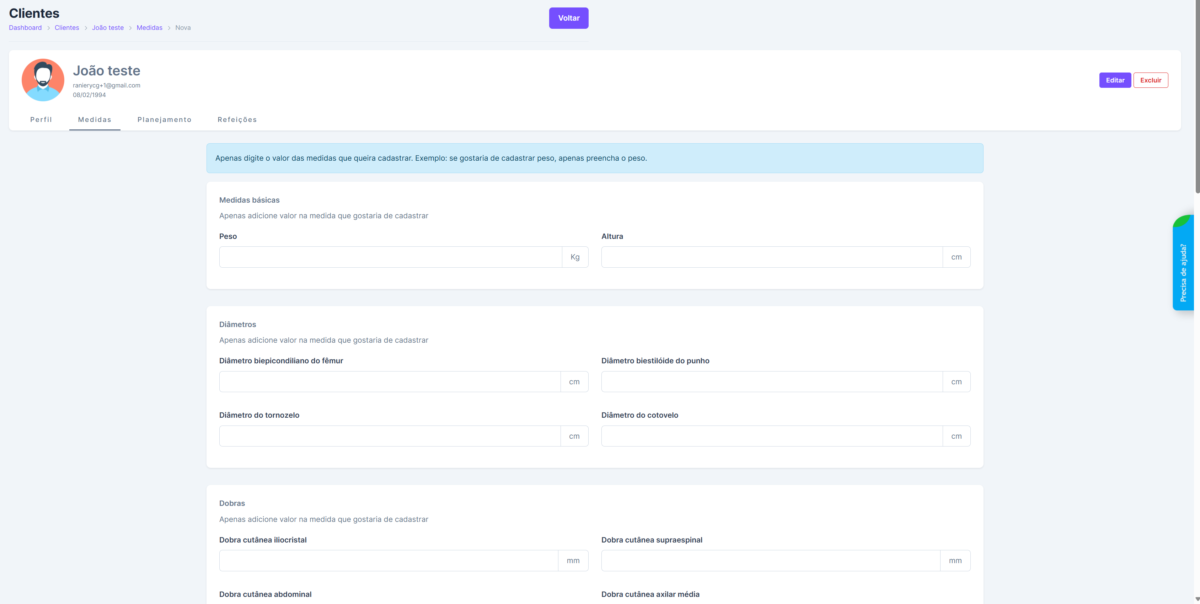The width and height of the screenshot is (1200, 604).
Task: Navigate to Clientes breadcrumb link
Action: (67, 28)
